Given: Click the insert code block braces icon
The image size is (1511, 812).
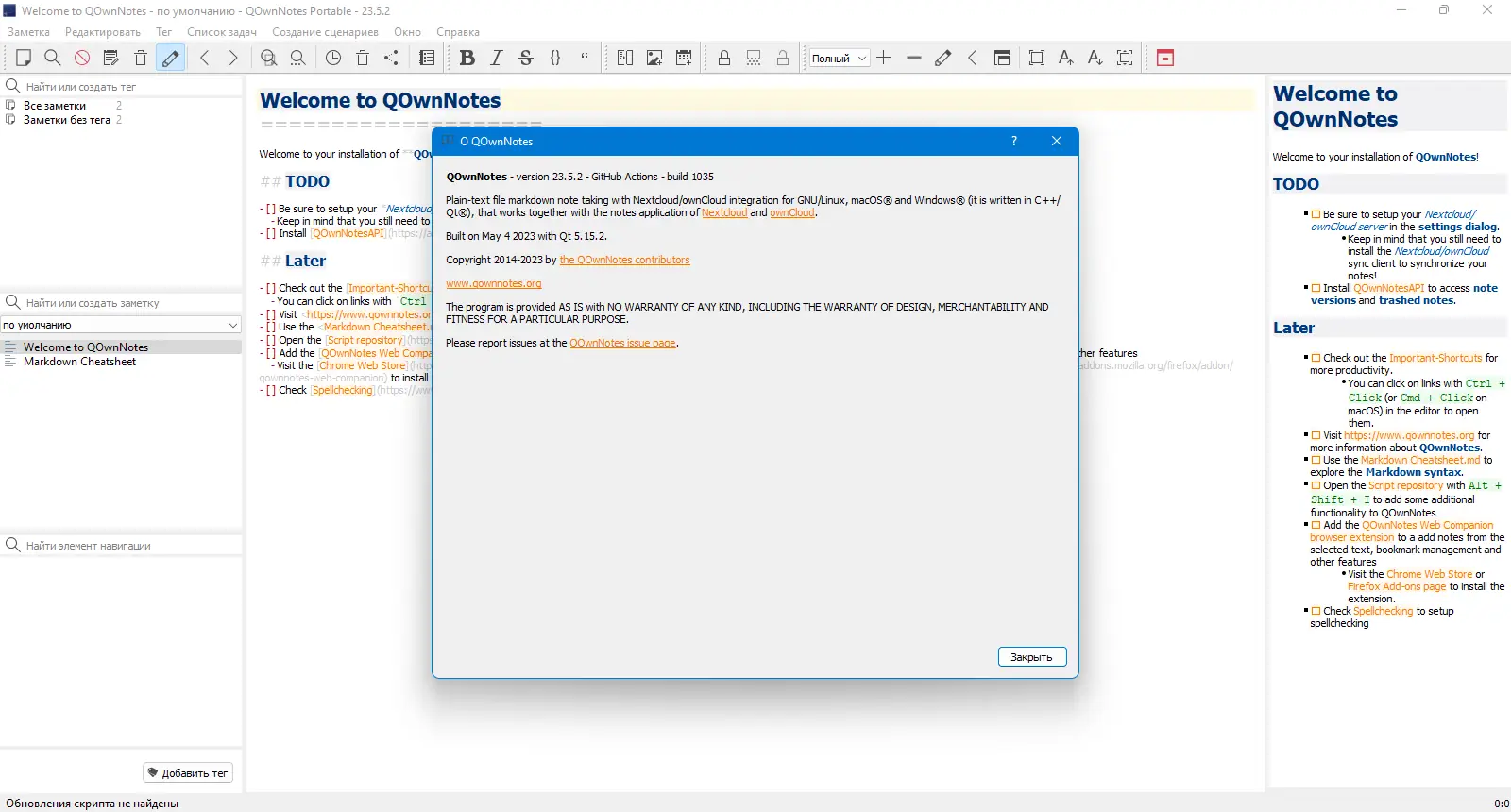Looking at the screenshot, I should (x=555, y=58).
